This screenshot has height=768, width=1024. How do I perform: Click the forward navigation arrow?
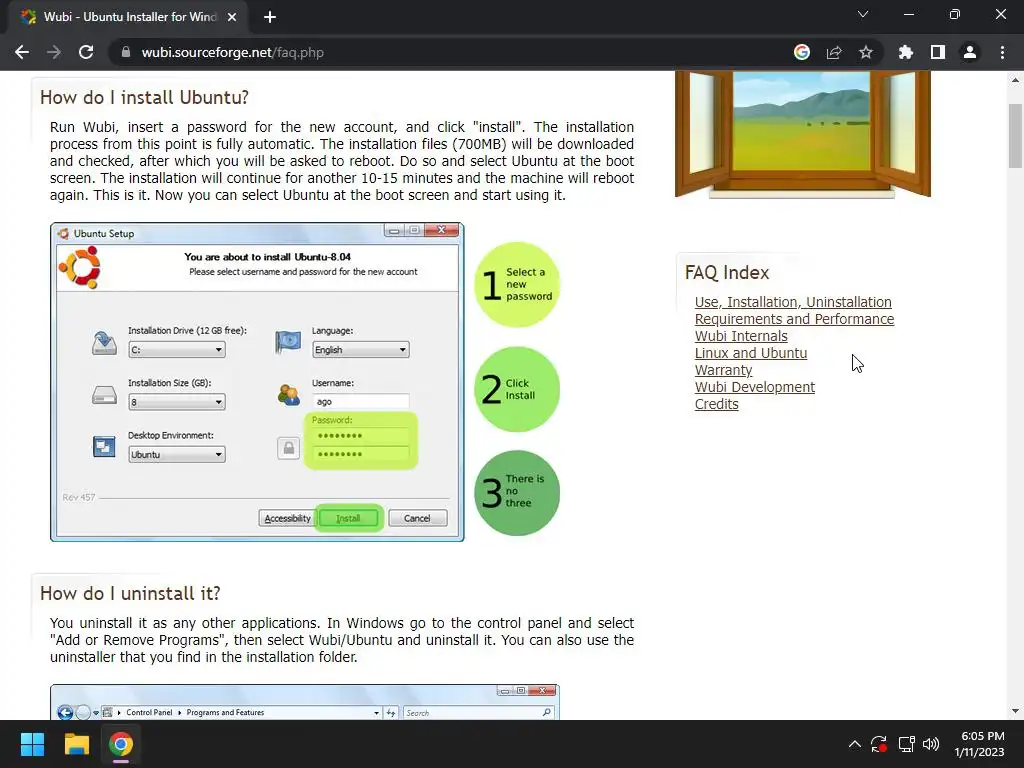(54, 52)
